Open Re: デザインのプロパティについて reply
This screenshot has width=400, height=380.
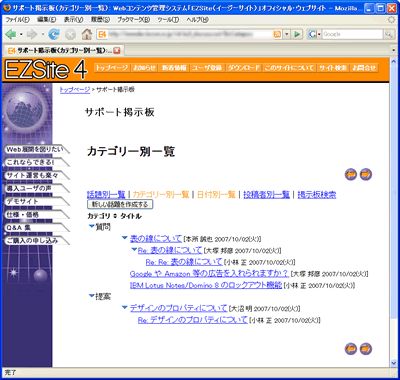(x=193, y=320)
